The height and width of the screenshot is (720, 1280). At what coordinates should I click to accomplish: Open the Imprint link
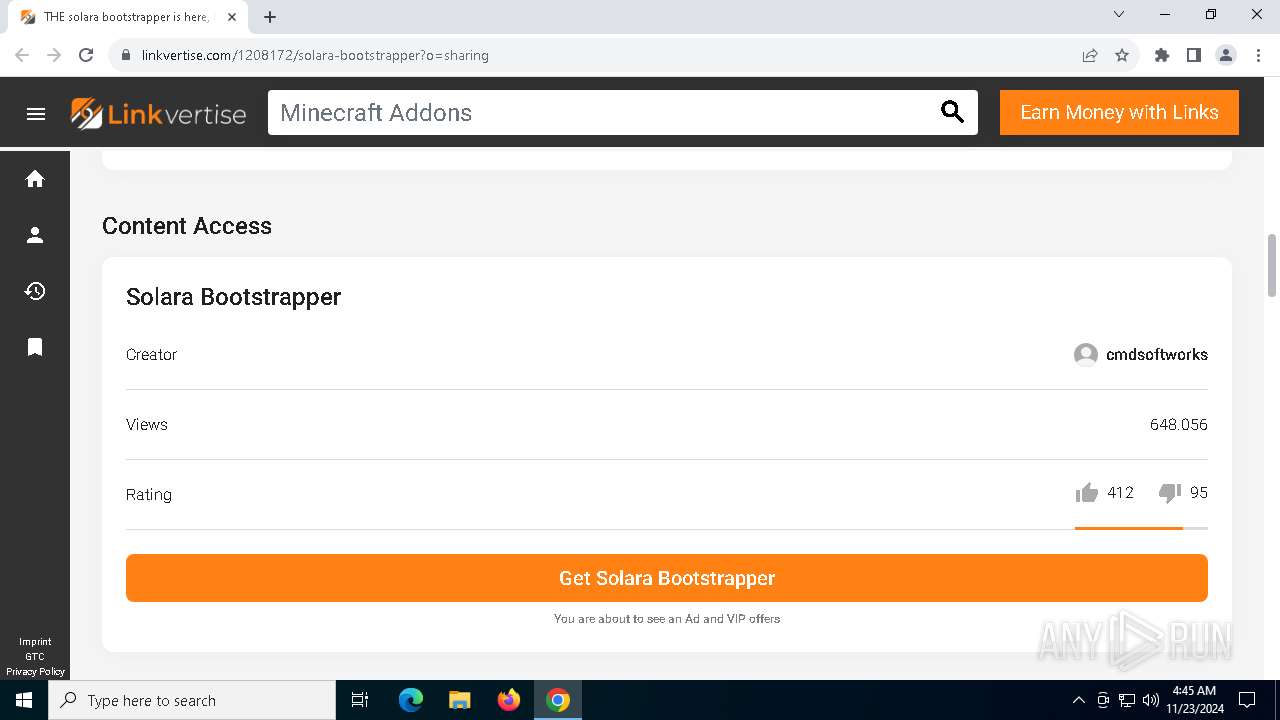click(35, 642)
